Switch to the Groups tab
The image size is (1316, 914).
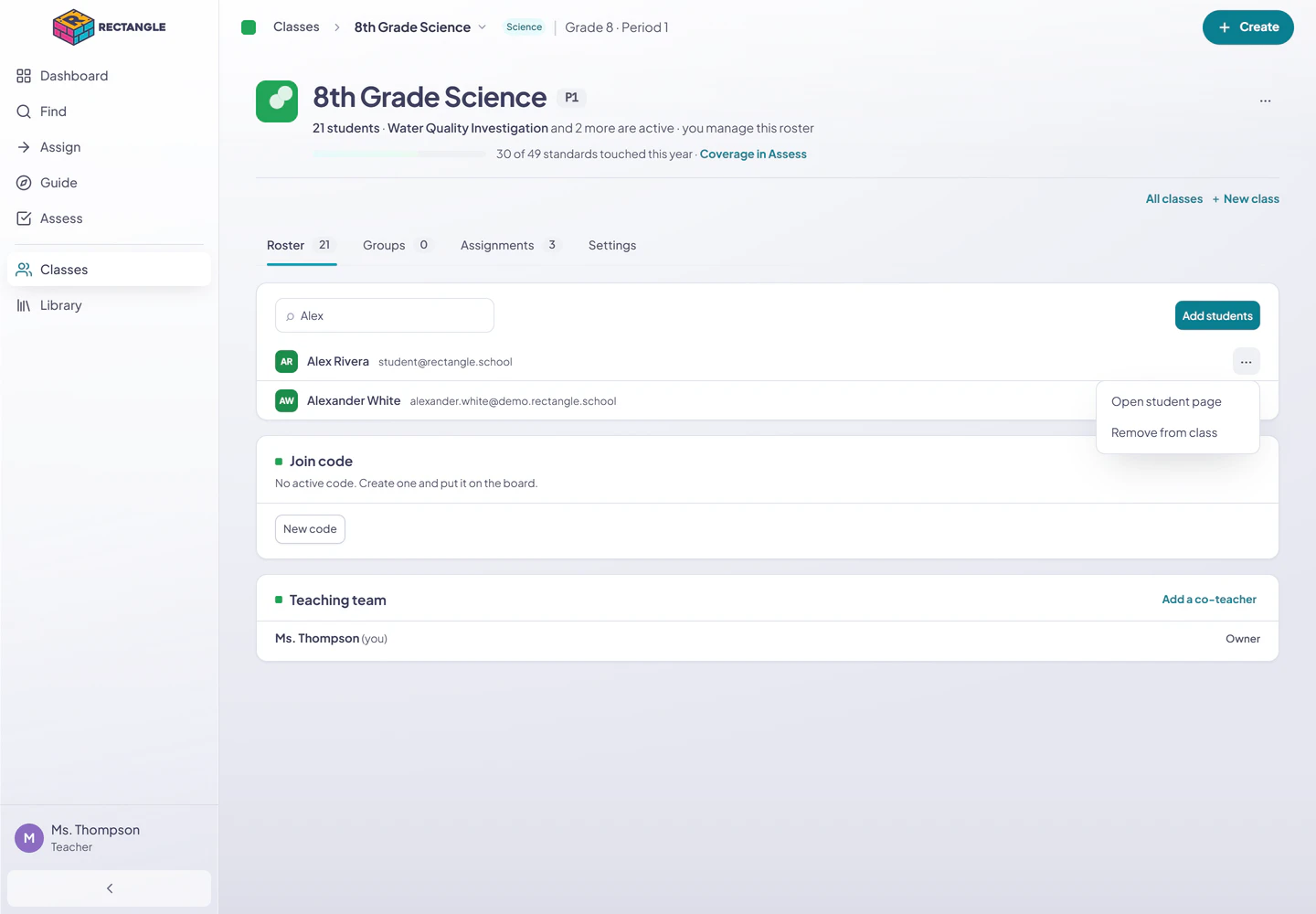pos(398,246)
